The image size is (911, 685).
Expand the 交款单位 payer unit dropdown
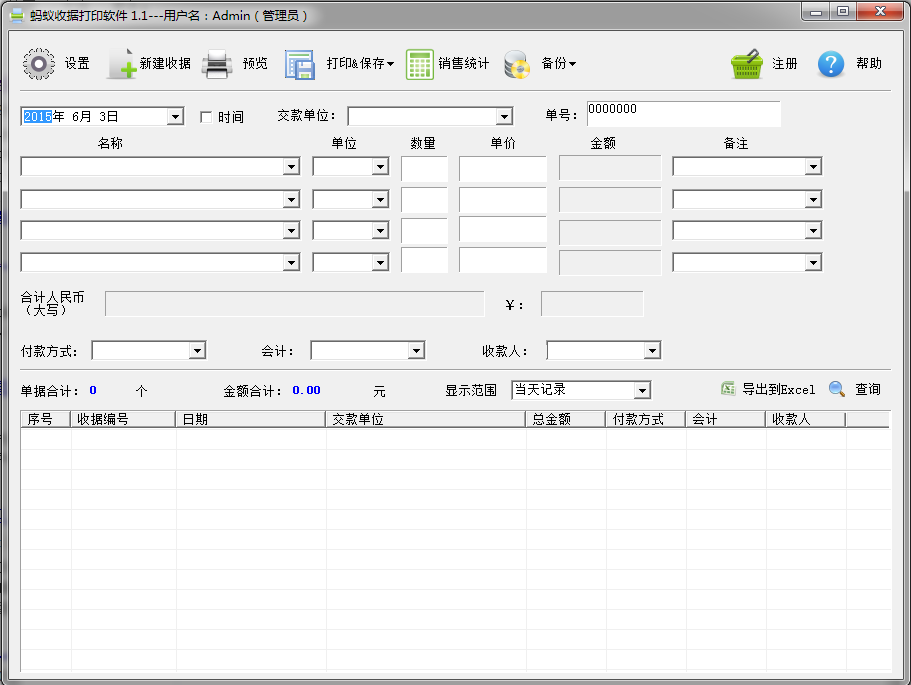pyautogui.click(x=502, y=114)
